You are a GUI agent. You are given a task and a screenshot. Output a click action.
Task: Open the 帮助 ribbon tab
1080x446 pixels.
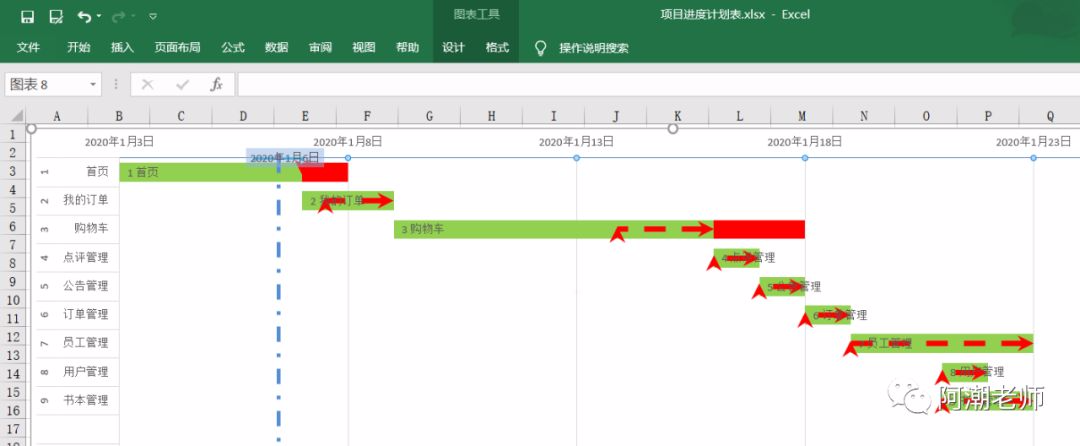[x=407, y=47]
